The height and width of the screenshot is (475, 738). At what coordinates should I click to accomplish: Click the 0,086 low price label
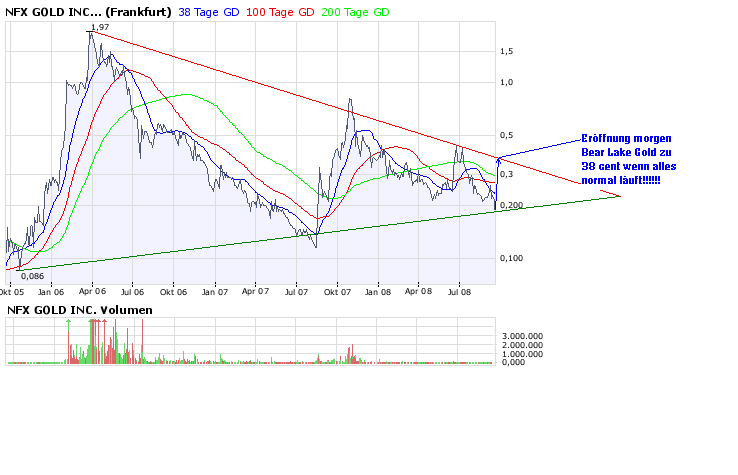(x=32, y=275)
